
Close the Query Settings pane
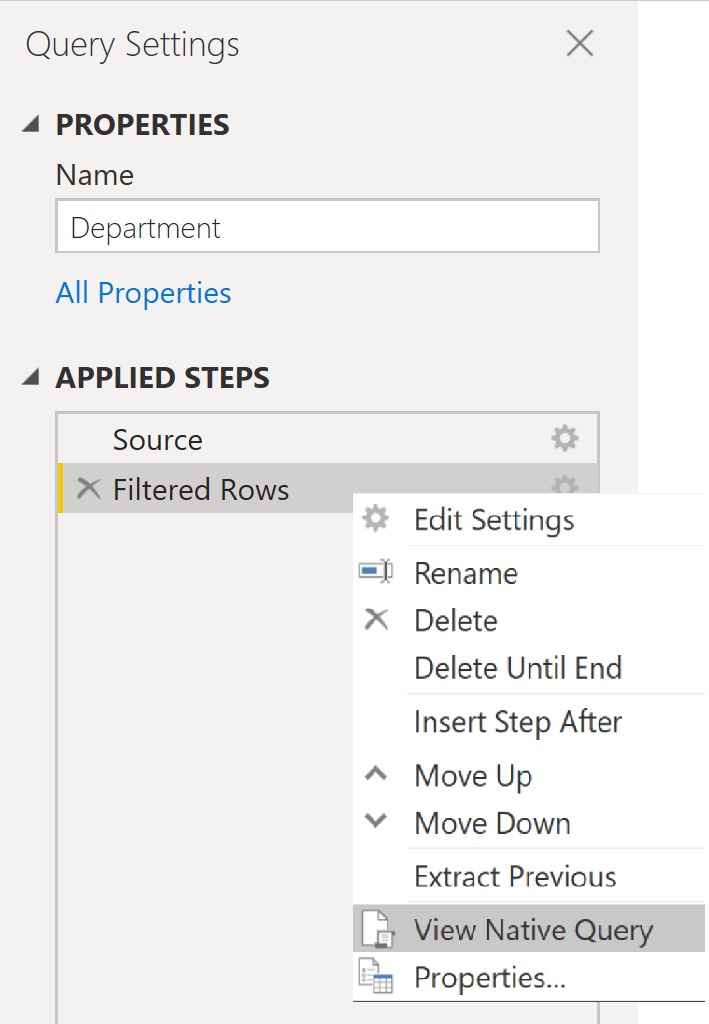coord(579,43)
